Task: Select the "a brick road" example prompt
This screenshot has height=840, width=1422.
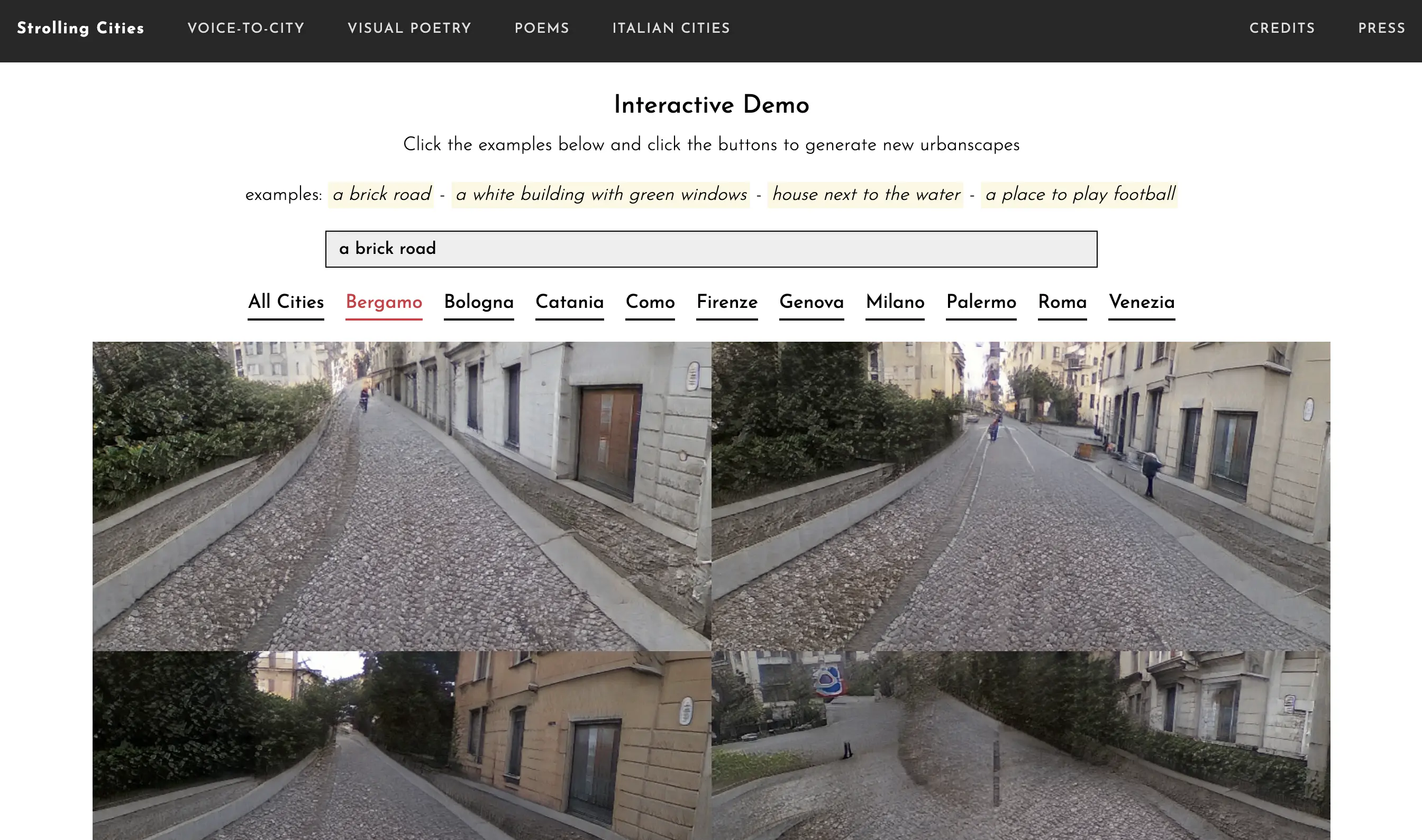Action: pos(381,195)
